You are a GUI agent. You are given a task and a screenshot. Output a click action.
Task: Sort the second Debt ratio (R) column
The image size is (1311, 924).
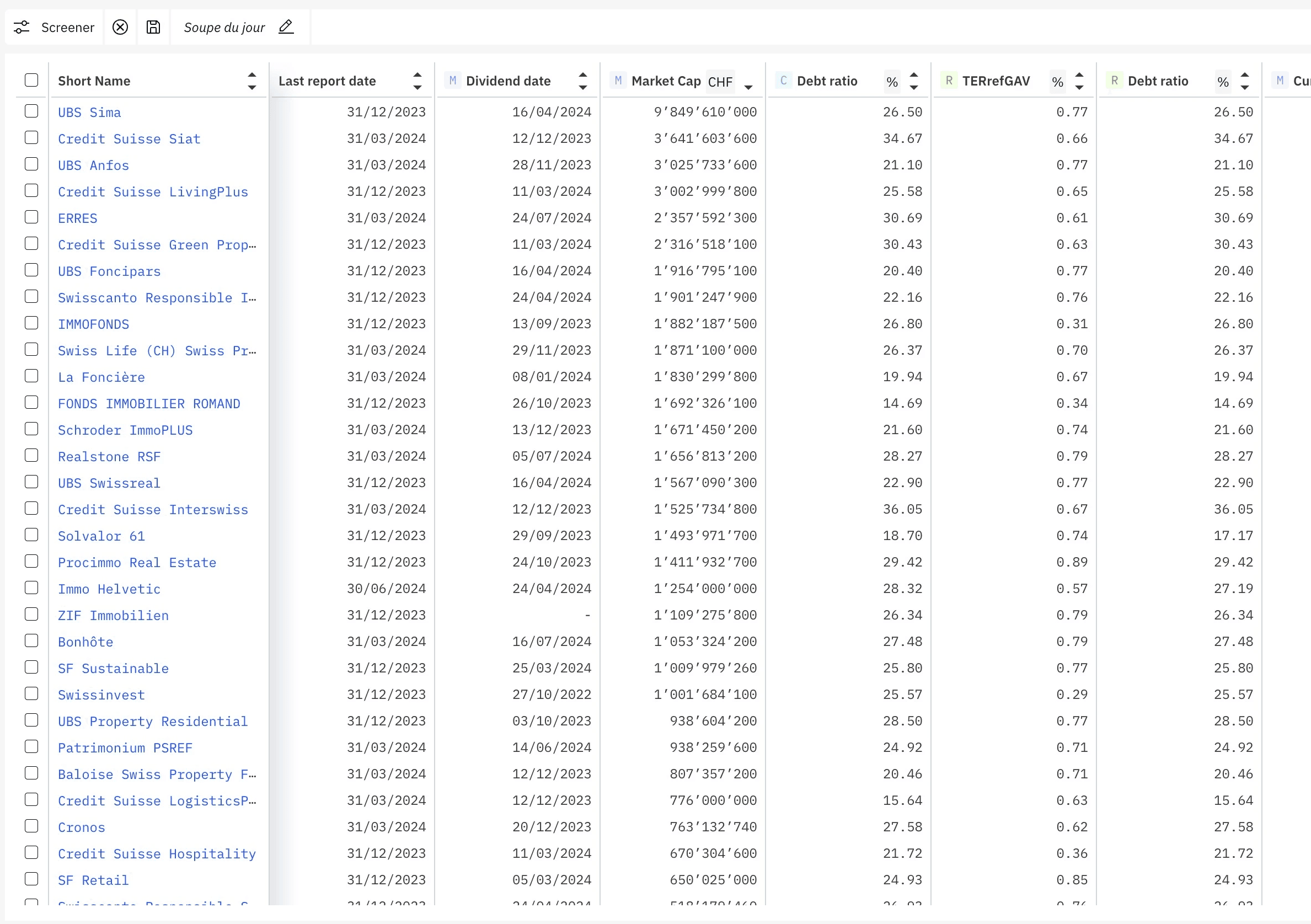1245,81
